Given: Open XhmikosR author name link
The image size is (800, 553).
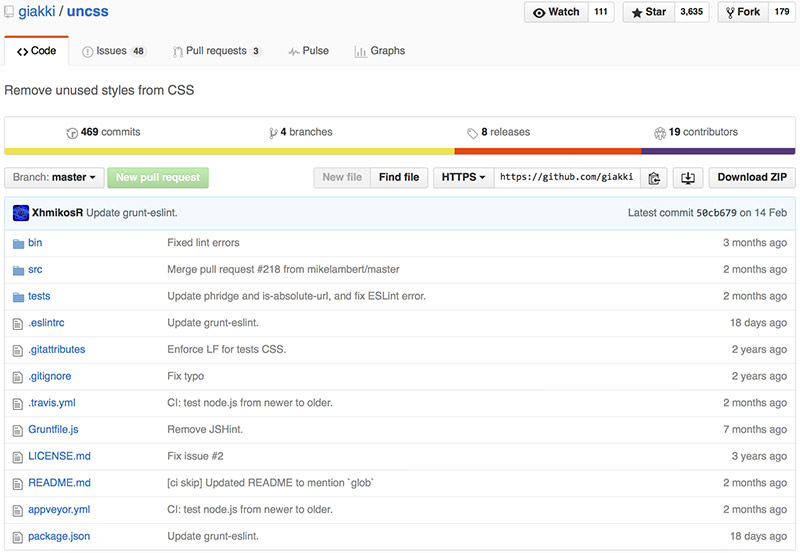Looking at the screenshot, I should coord(57,213).
